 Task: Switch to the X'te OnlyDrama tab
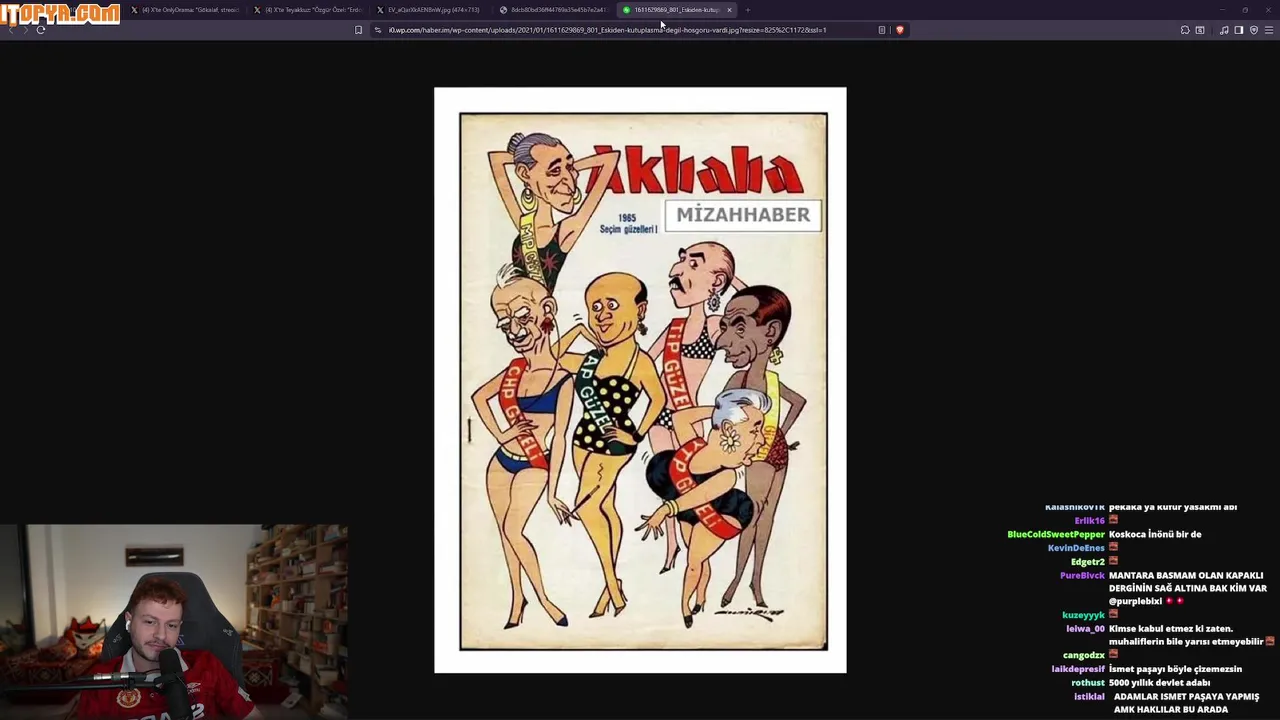pyautogui.click(x=186, y=10)
